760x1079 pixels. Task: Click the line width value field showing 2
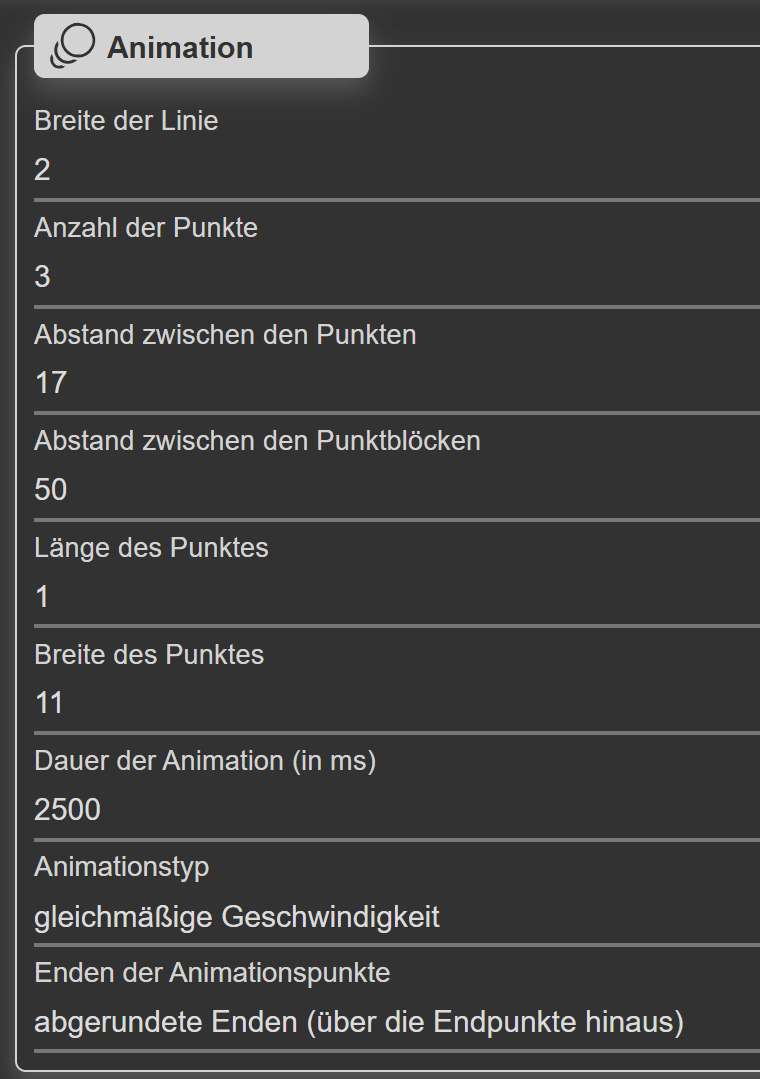396,170
